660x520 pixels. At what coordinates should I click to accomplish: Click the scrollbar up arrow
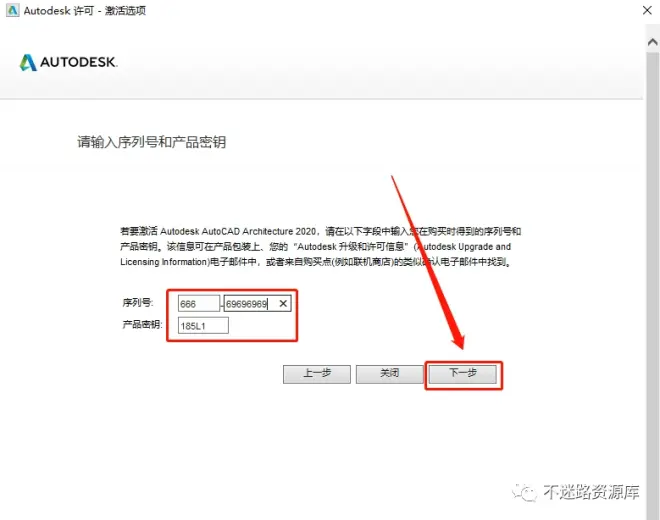(x=653, y=42)
